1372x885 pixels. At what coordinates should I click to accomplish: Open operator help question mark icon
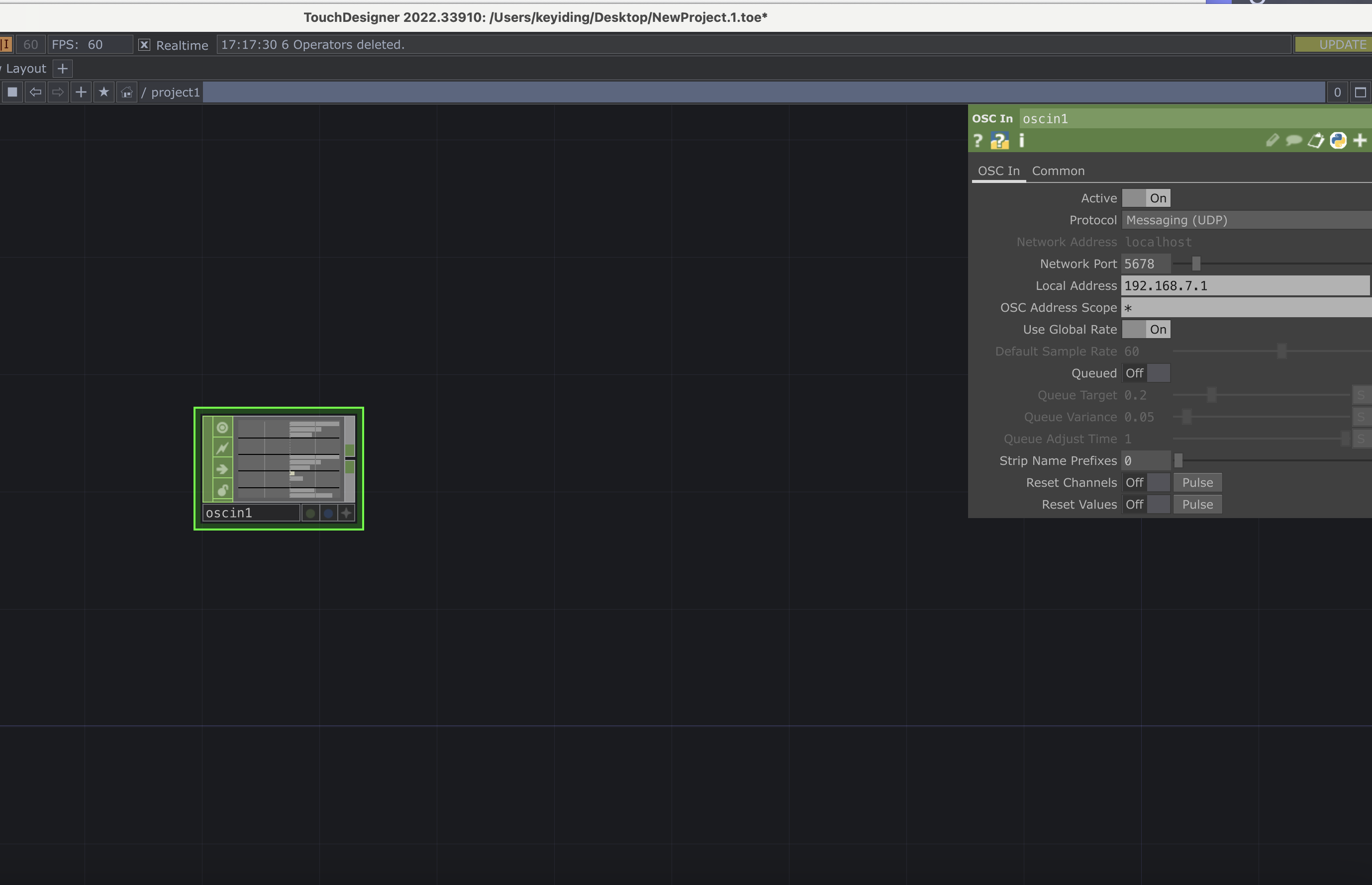pyautogui.click(x=978, y=141)
